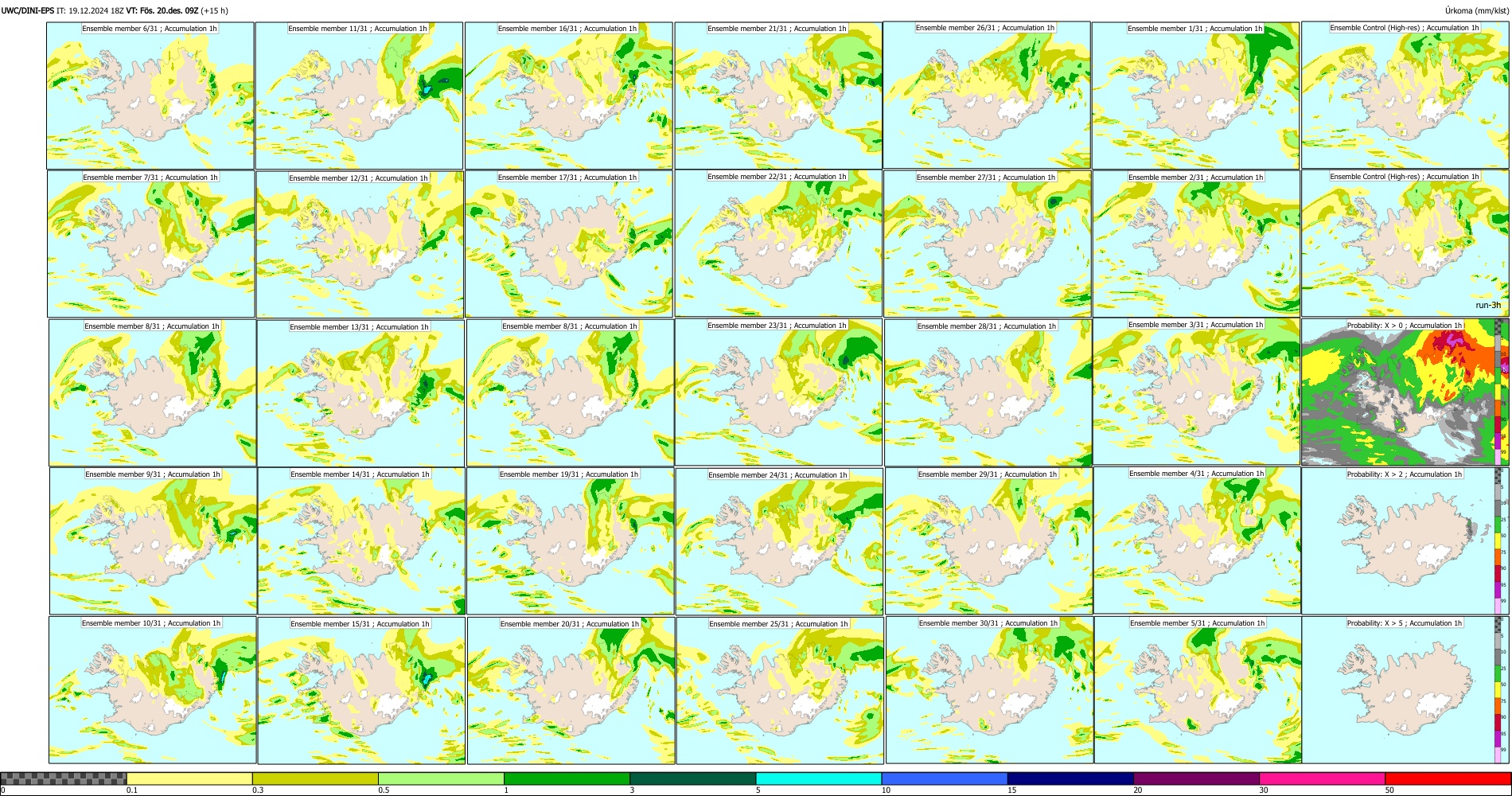Click the 'VT: Fös. 20.des. 09Z' valid time
This screenshot has width=1512, height=796.
pos(162,10)
